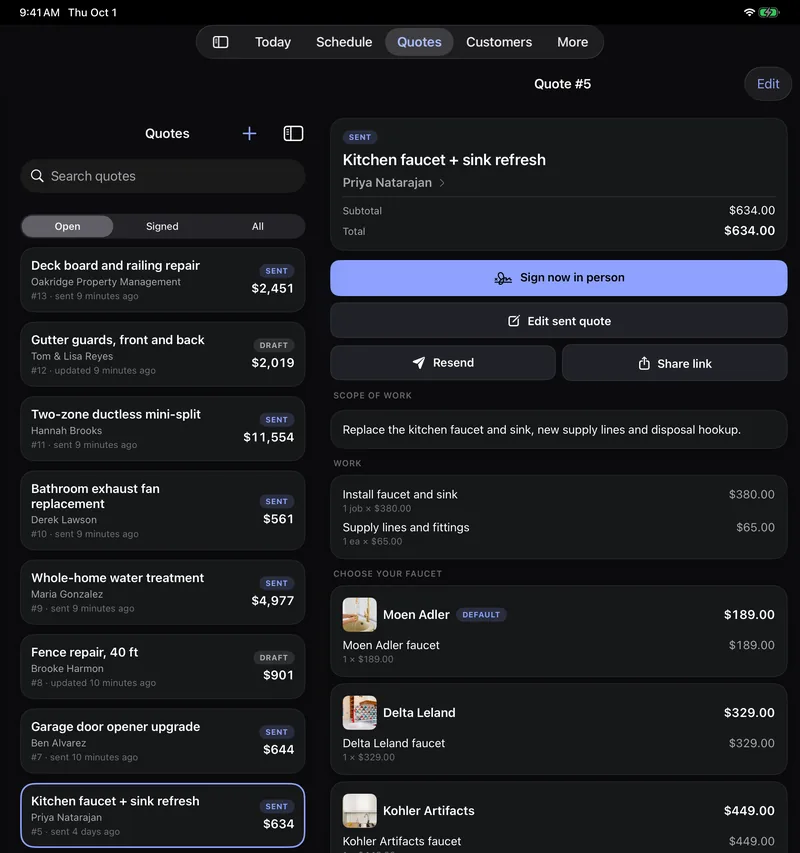Click Edit sent quote button
Screen dimensions: 800x853
tap(559, 321)
